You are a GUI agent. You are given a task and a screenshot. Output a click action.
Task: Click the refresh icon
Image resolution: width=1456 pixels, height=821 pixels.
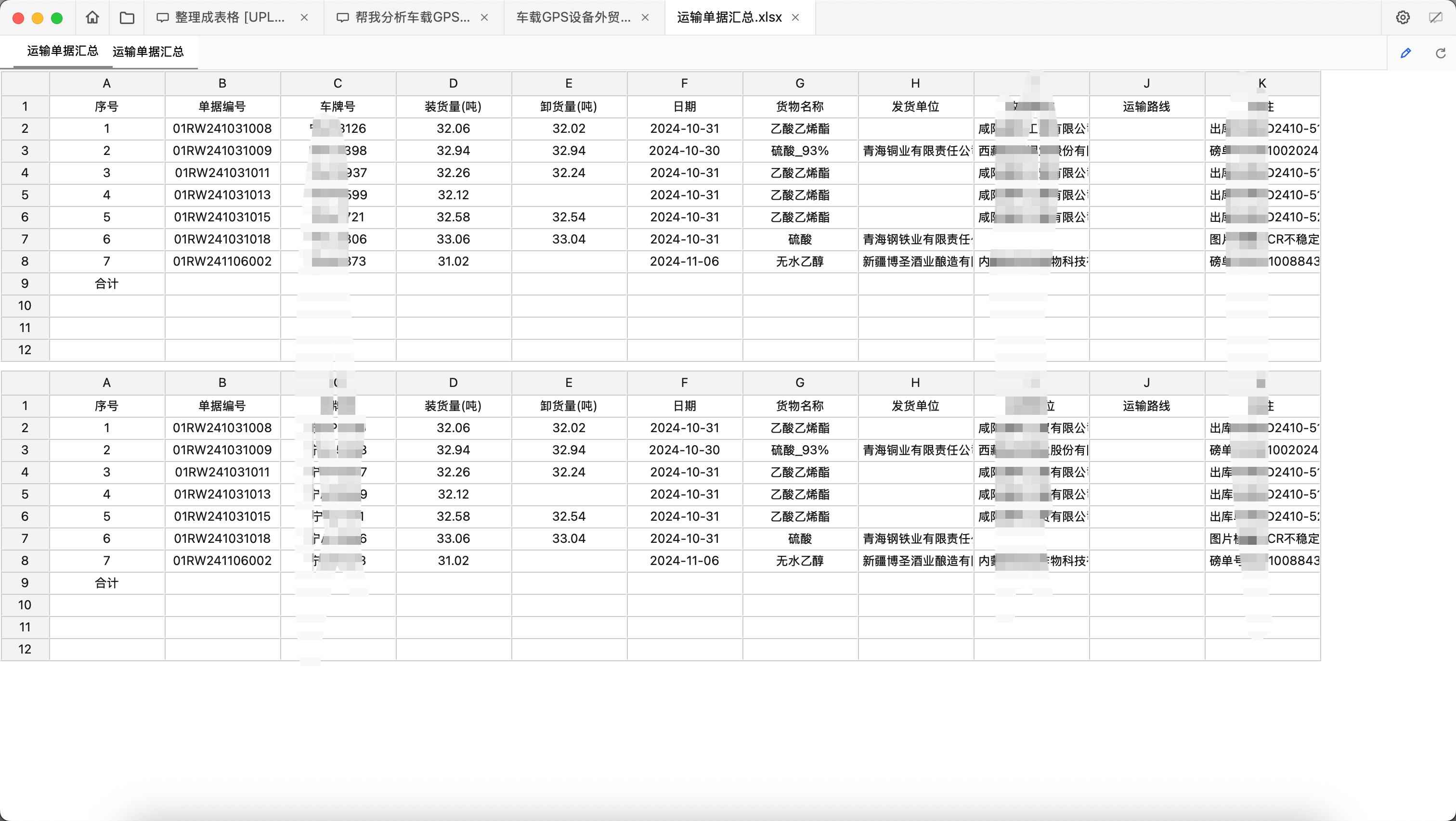pos(1441,53)
